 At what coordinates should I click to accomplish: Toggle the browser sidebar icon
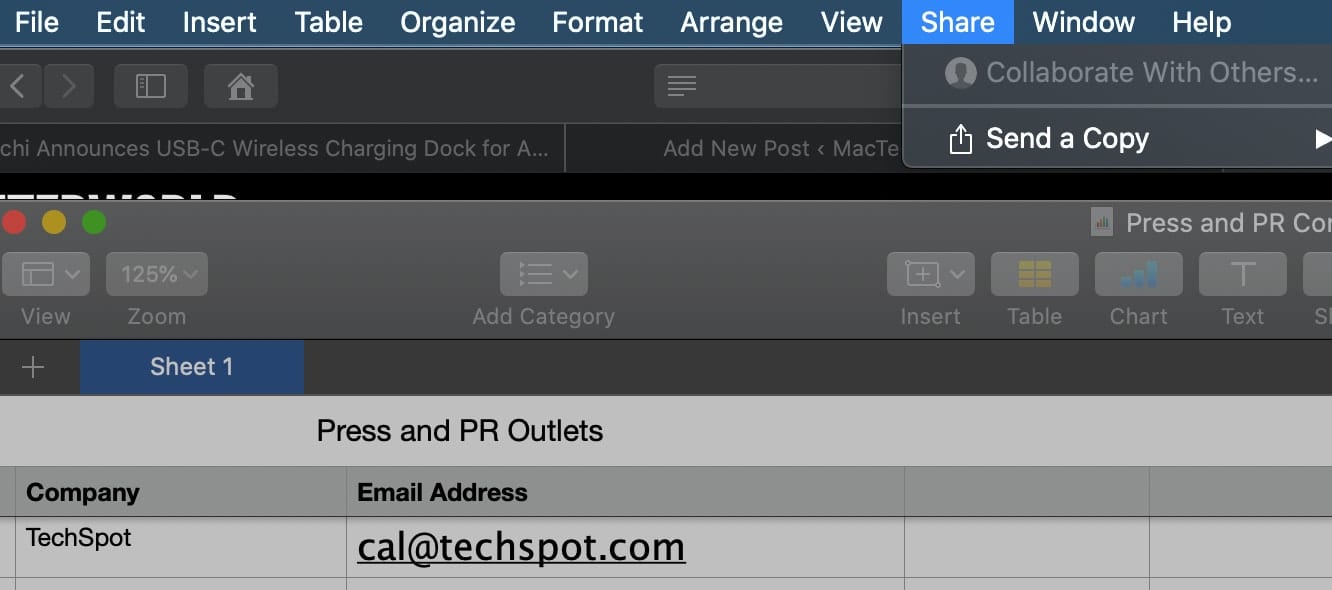[x=151, y=87]
